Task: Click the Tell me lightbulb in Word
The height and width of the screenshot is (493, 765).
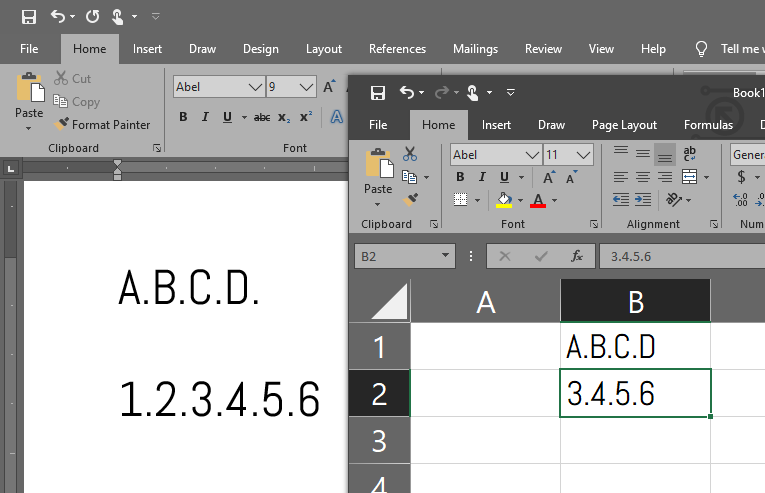Action: tap(701, 49)
